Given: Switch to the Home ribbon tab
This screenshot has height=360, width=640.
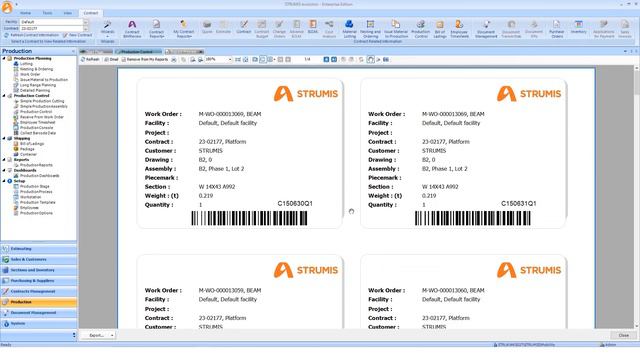Looking at the screenshot, I should (25, 13).
